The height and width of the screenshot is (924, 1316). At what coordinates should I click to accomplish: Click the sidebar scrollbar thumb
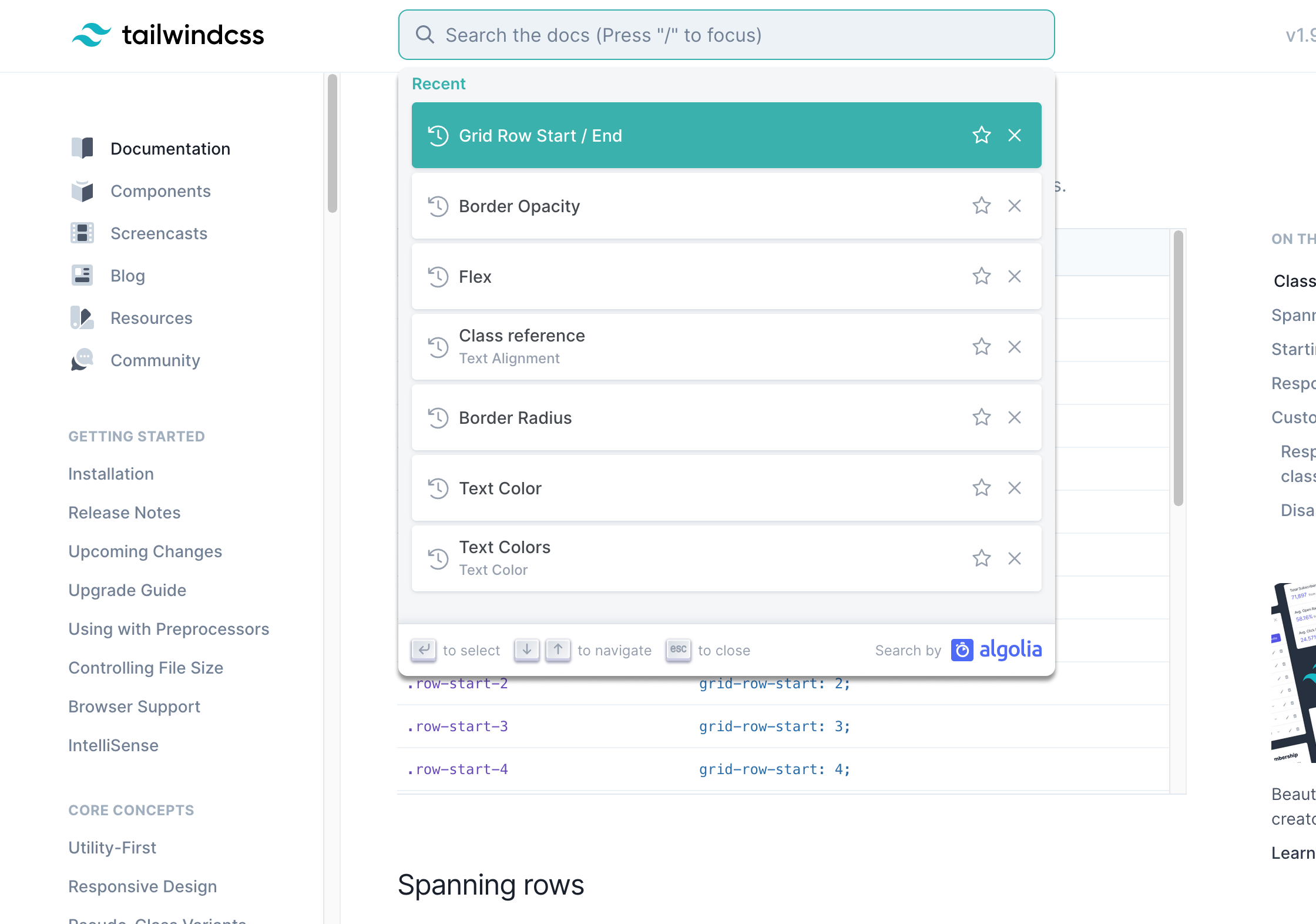pyautogui.click(x=333, y=140)
